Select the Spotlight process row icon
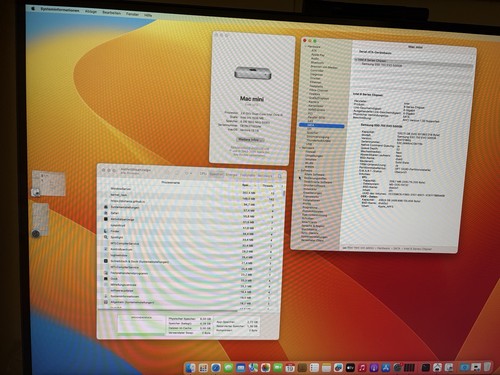This screenshot has height=375, width=500. pos(106,237)
